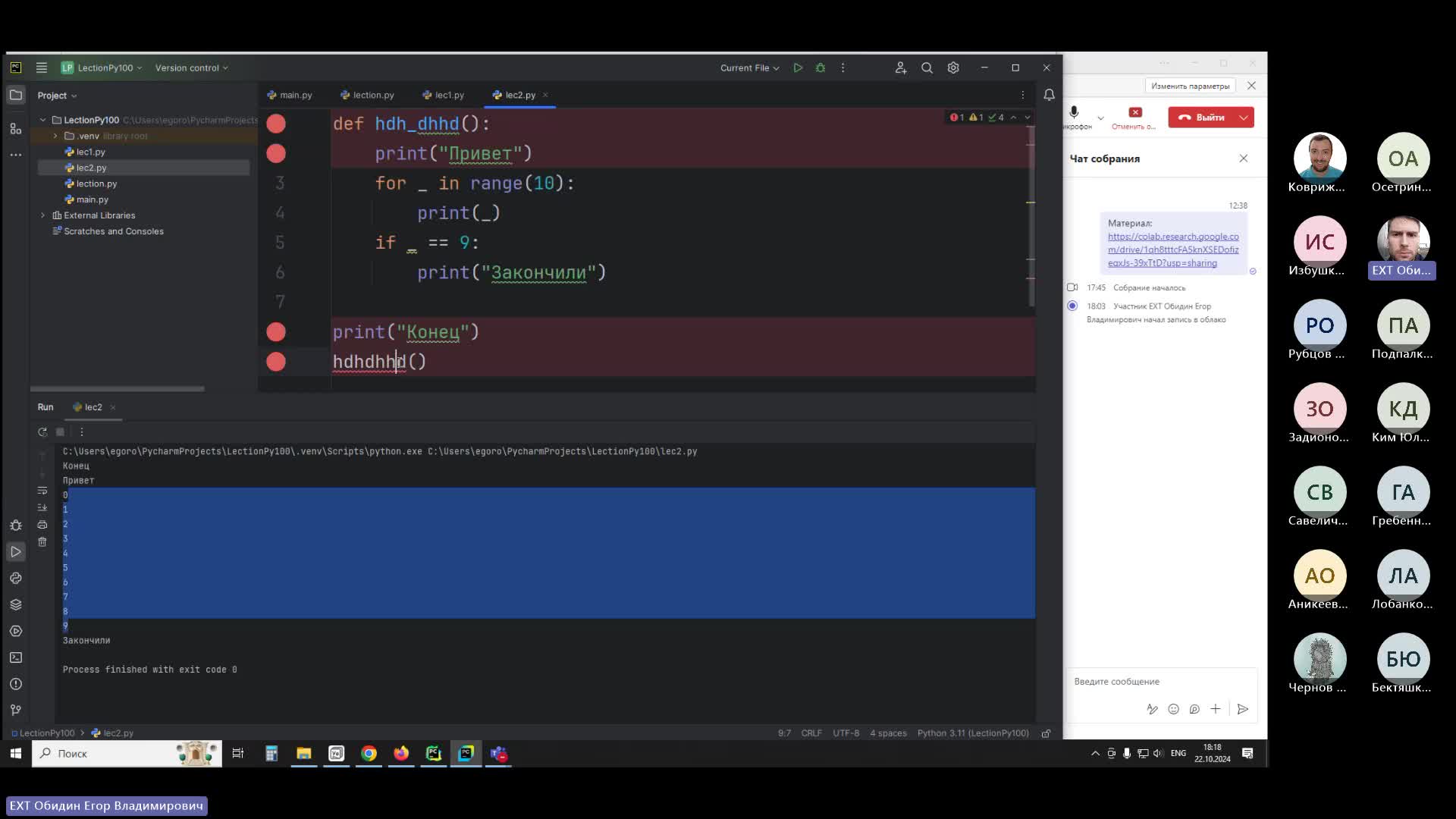Open Run panel more options

point(82,431)
